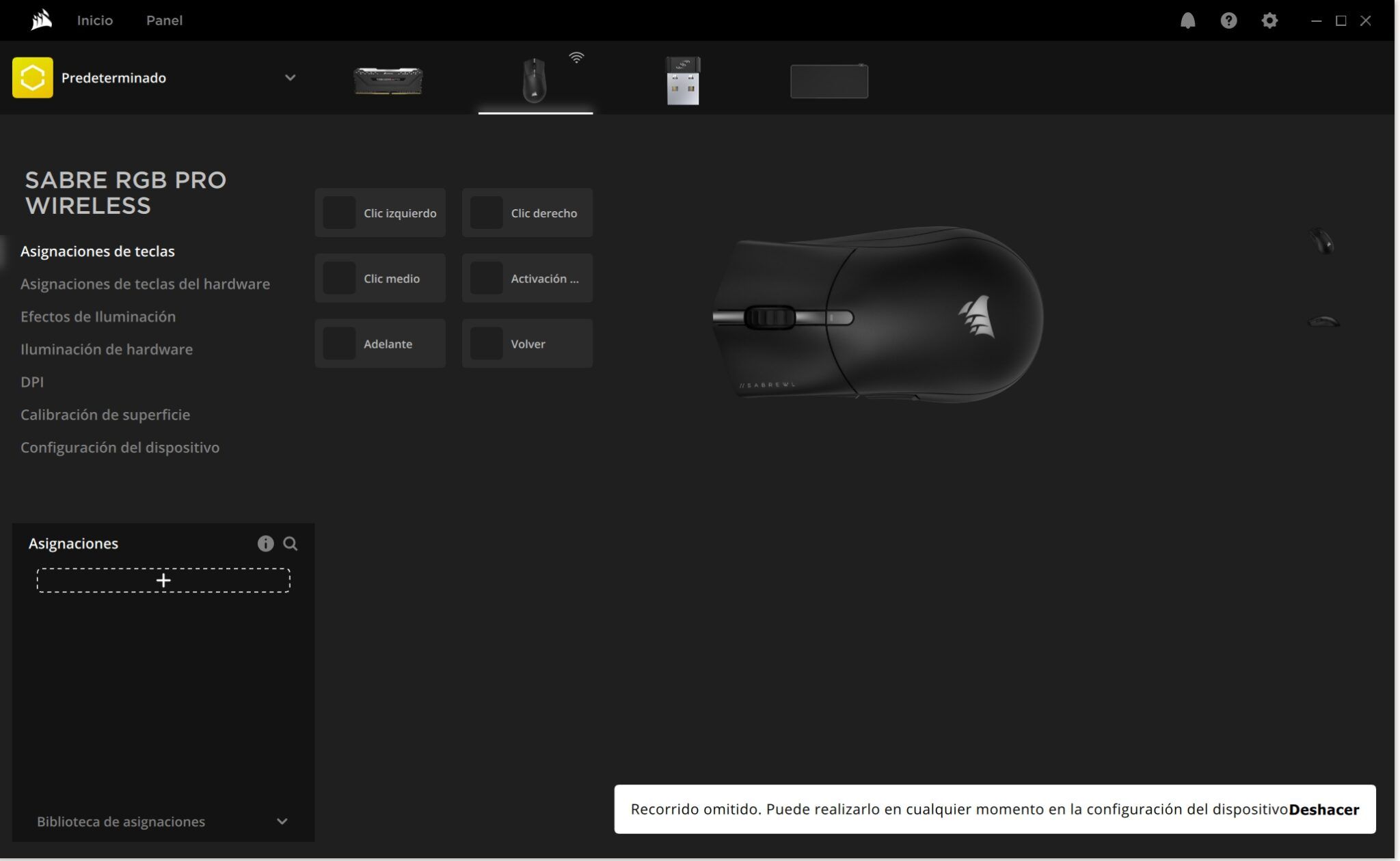The image size is (1400, 861).
Task: Expand the Predeterminado profile dropdown
Action: pos(290,78)
